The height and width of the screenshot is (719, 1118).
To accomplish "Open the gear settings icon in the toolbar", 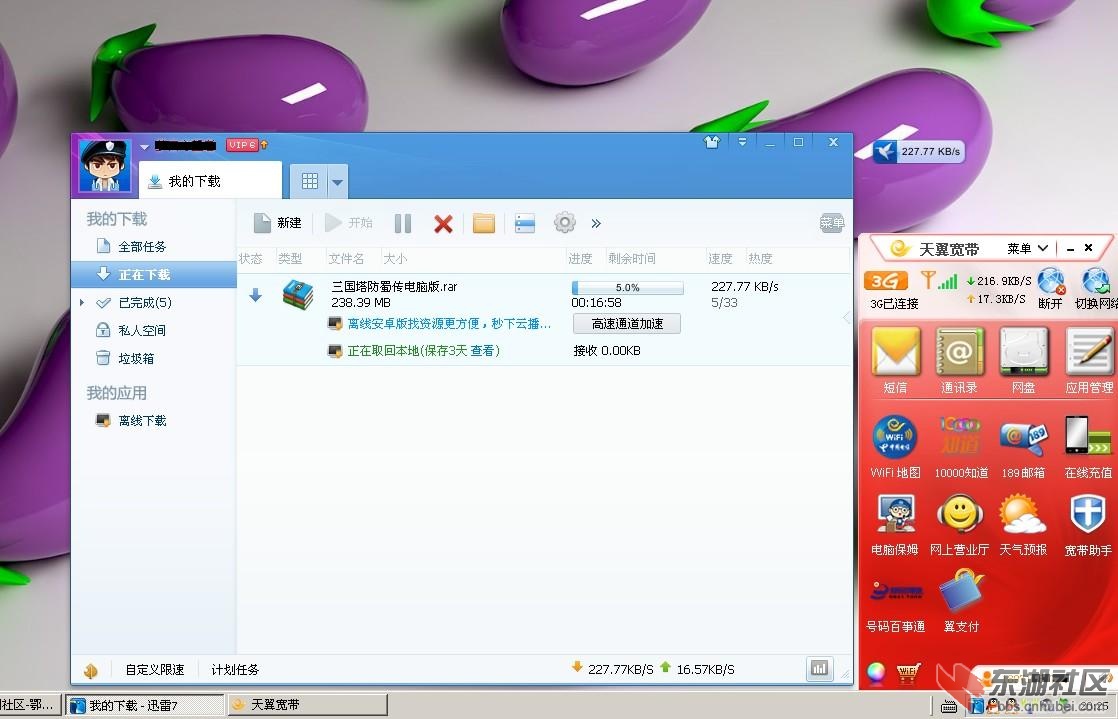I will [565, 223].
